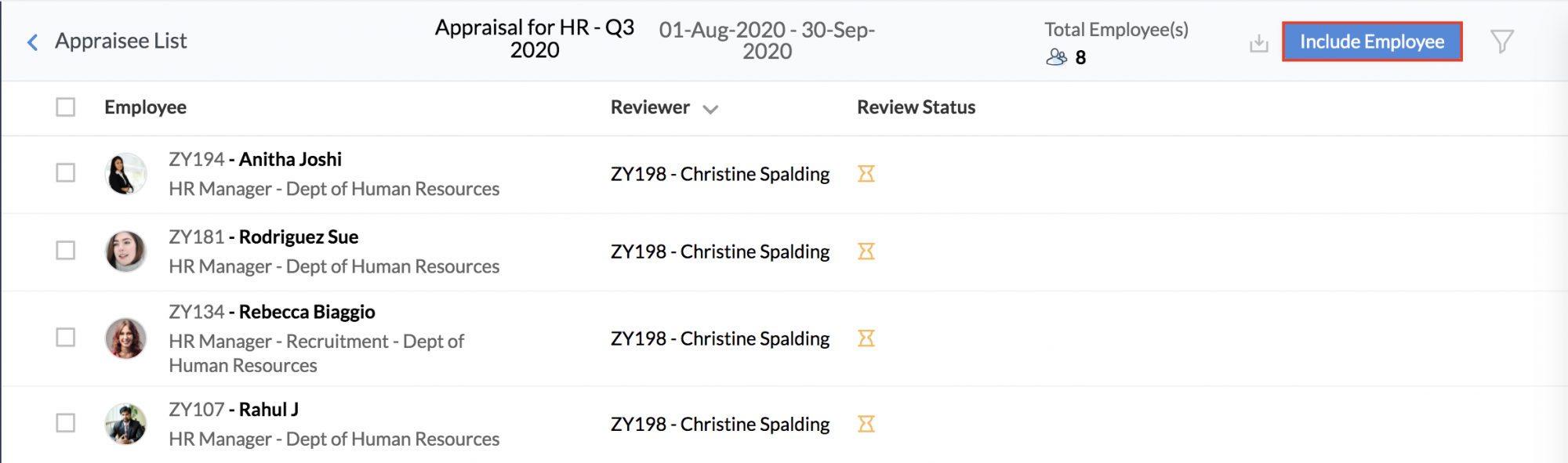
Task: Click the download export icon
Action: [1258, 43]
